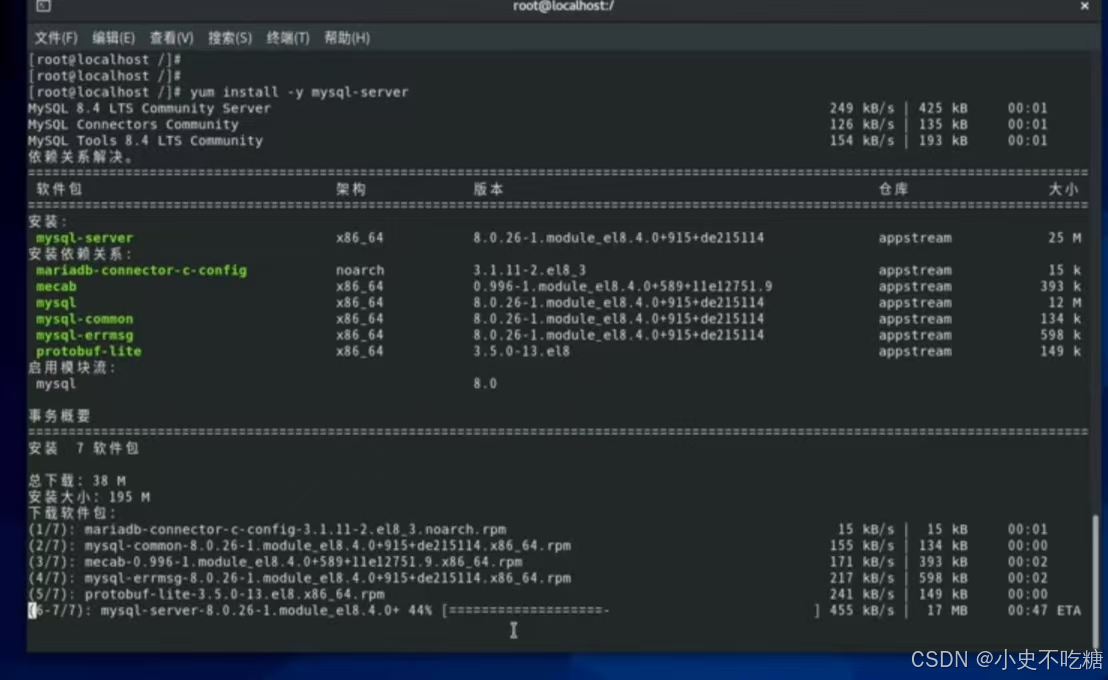Open the 查看(V) menu
Screen dimensions: 1108x680
click(x=171, y=38)
